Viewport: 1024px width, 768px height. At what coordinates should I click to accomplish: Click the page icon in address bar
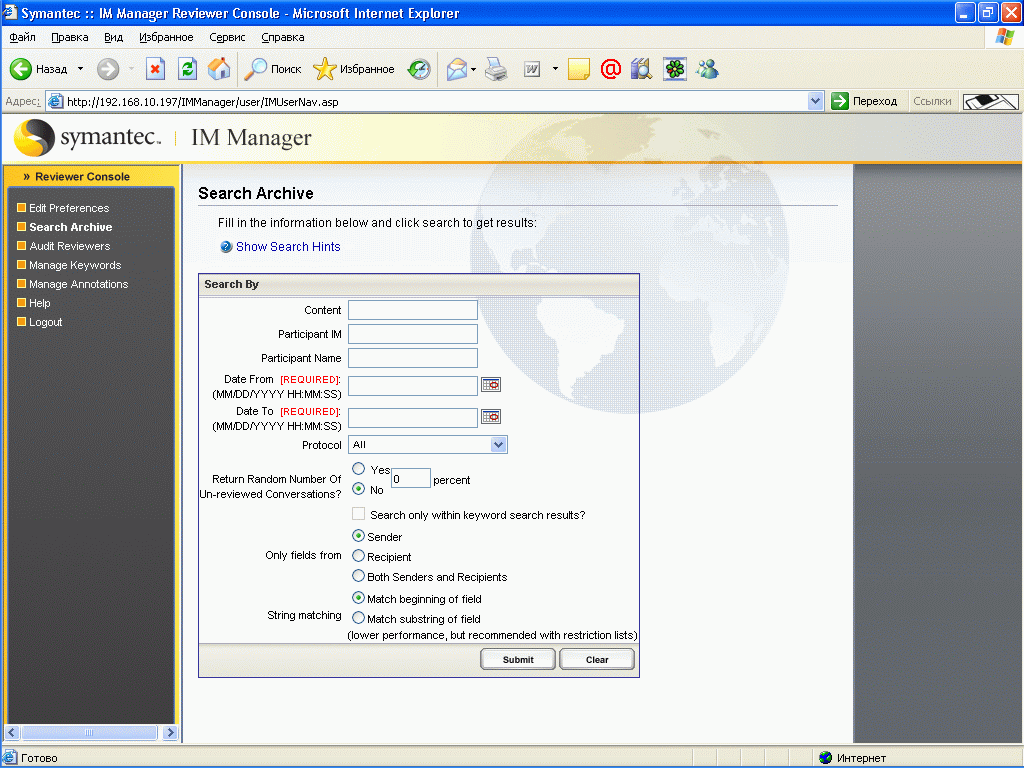[x=56, y=101]
